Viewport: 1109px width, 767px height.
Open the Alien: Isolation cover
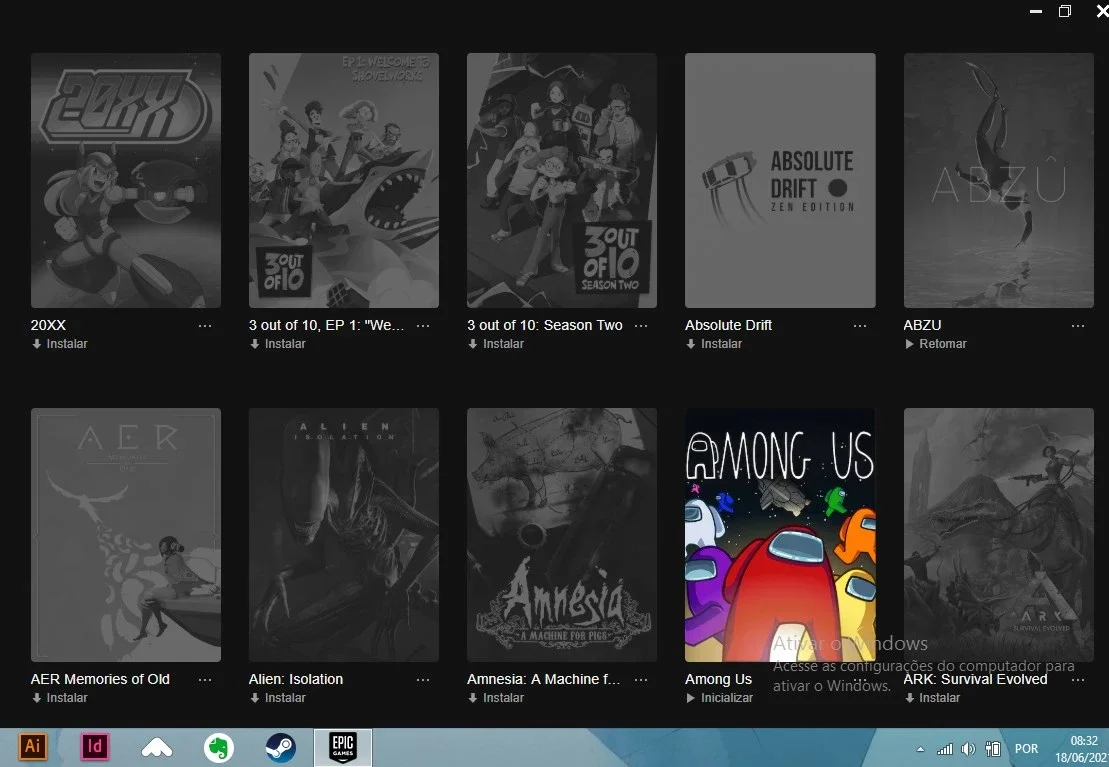[x=344, y=535]
